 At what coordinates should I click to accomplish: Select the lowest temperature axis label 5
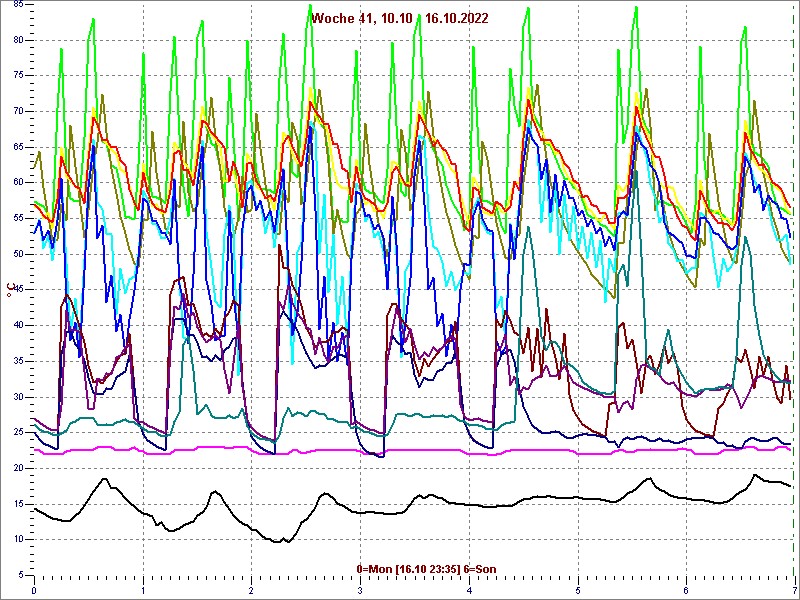(20, 576)
